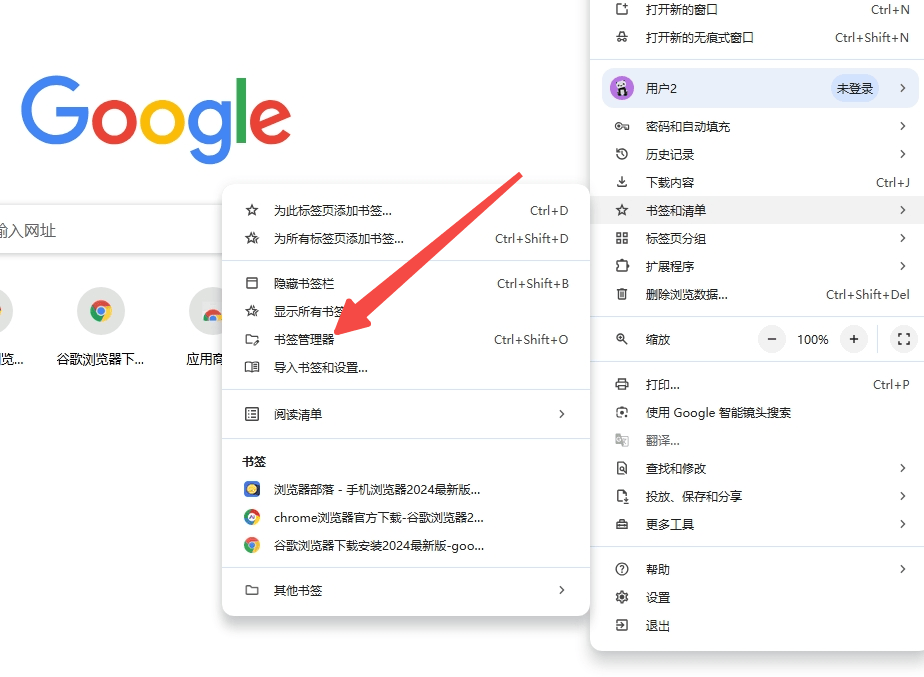
Task: Click the toolbox icon for 更多工具
Action: [x=622, y=524]
